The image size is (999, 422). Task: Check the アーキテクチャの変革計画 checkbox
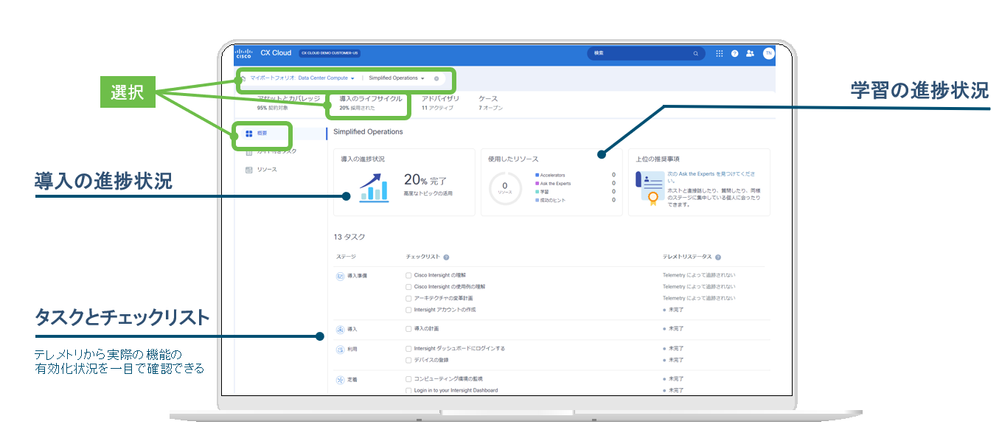pyautogui.click(x=408, y=298)
